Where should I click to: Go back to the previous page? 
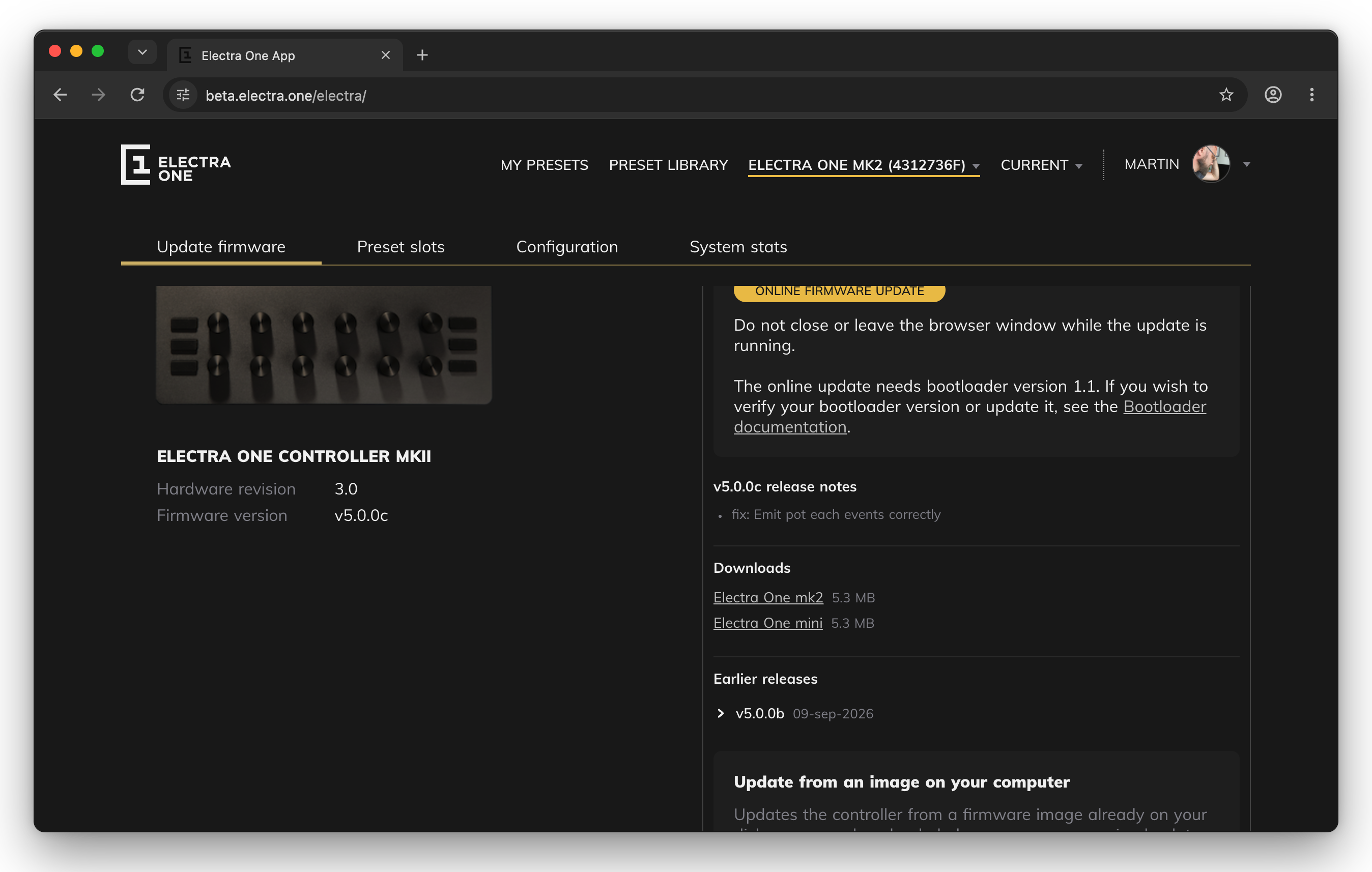[61, 95]
